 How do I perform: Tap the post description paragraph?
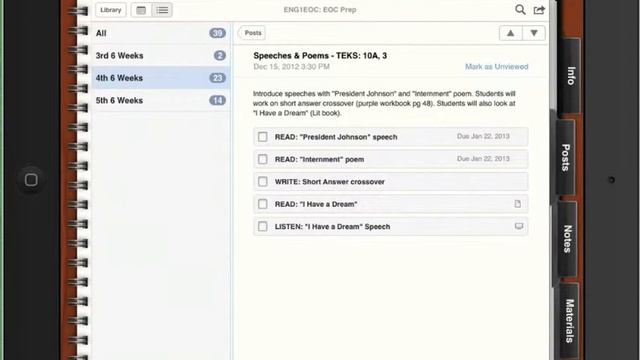coord(384,103)
